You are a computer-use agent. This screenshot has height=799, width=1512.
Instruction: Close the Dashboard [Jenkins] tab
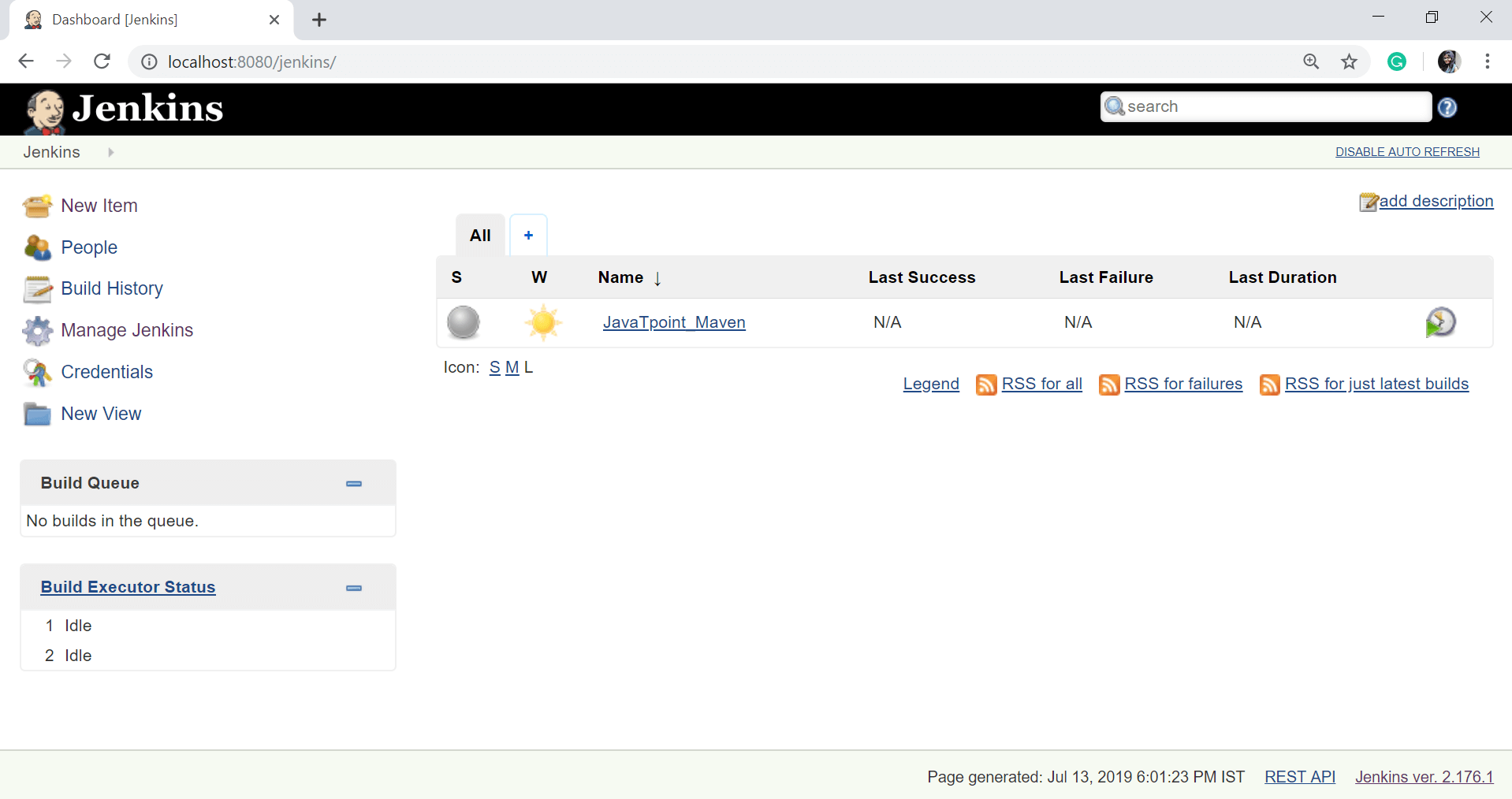pyautogui.click(x=274, y=20)
